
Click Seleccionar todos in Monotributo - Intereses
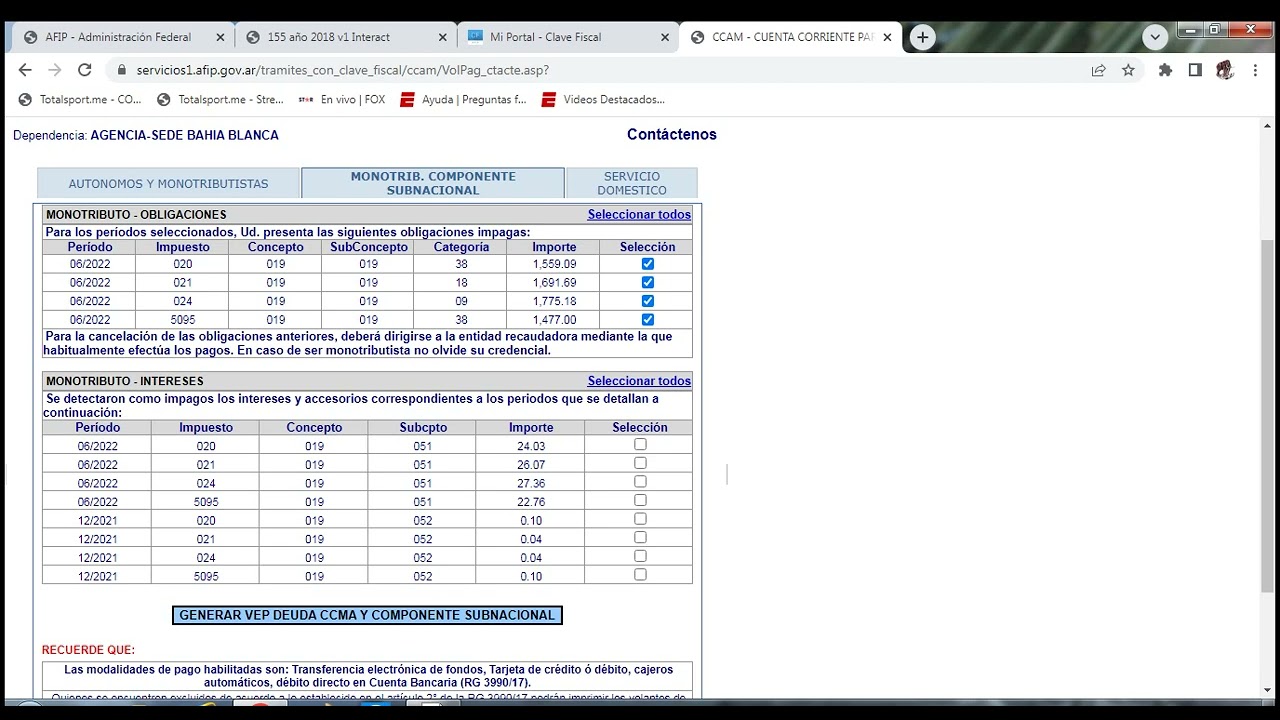[639, 381]
